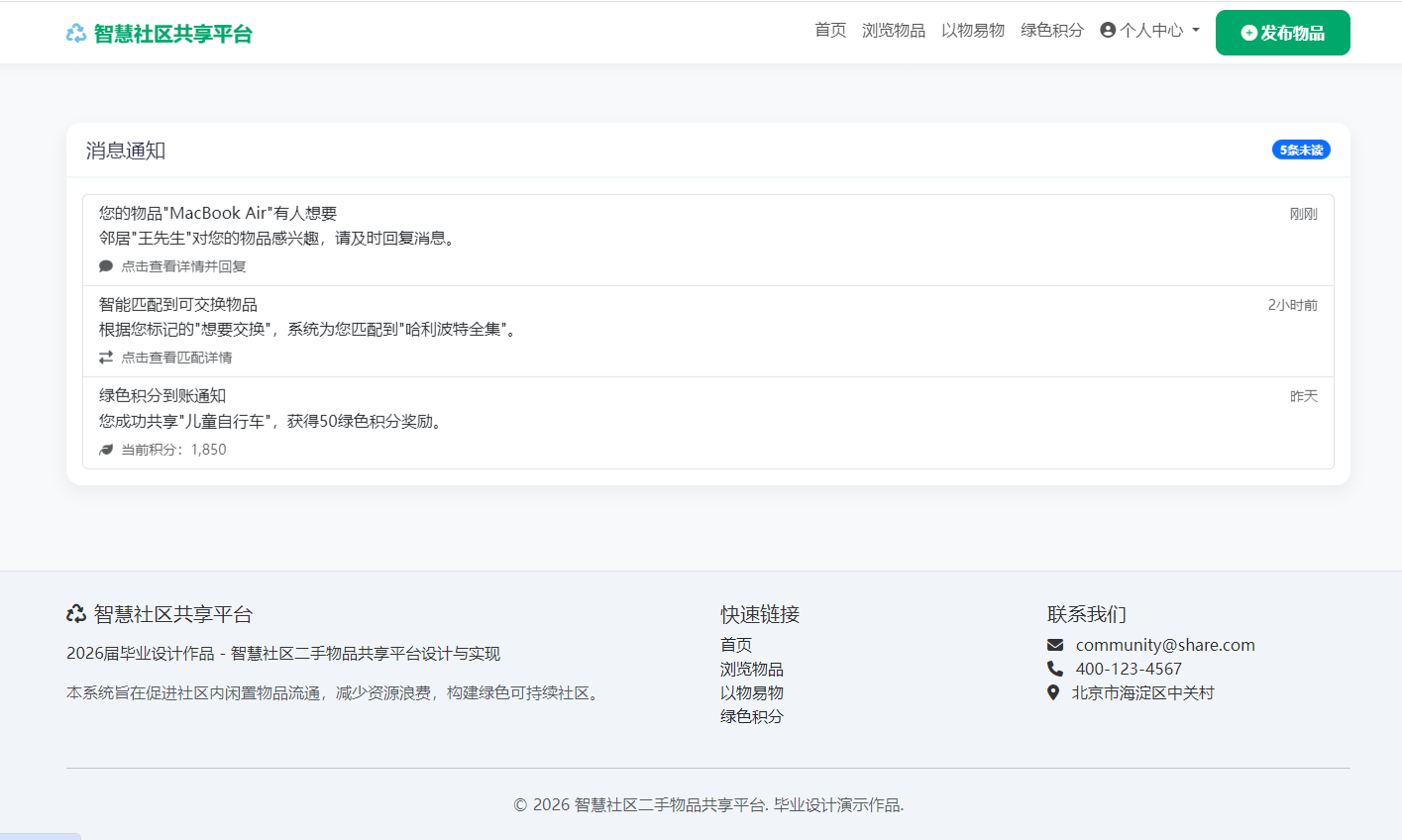Click footer quick link 浏览物品
1402x840 pixels.
752,670
